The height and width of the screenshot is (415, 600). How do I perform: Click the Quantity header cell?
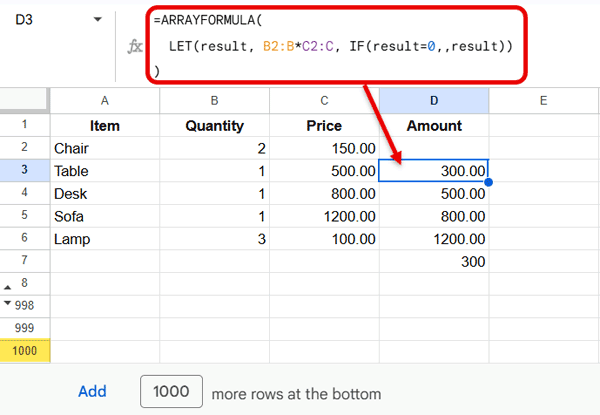pyautogui.click(x=214, y=125)
